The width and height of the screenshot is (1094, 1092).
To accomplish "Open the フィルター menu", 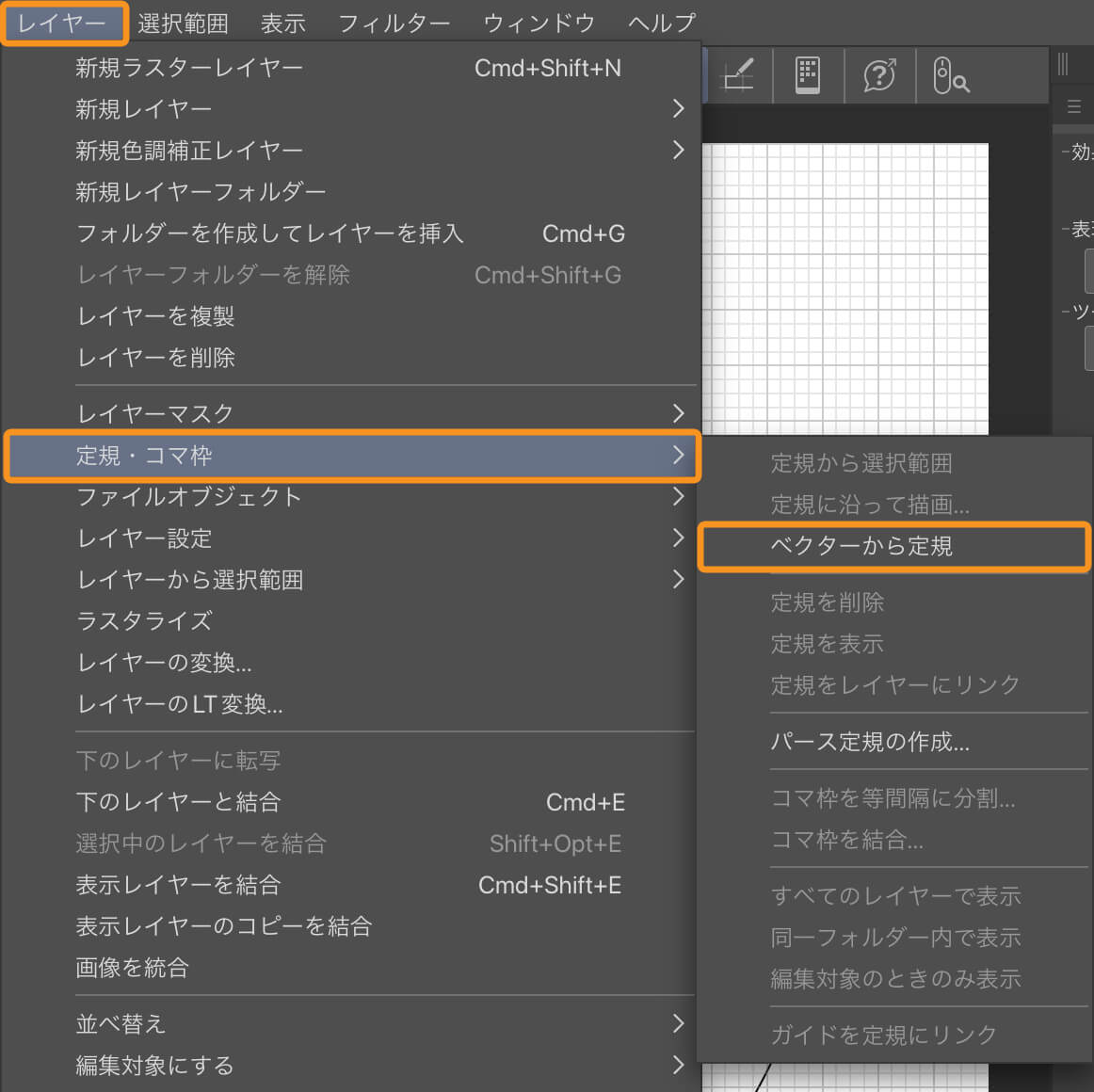I will coord(394,23).
